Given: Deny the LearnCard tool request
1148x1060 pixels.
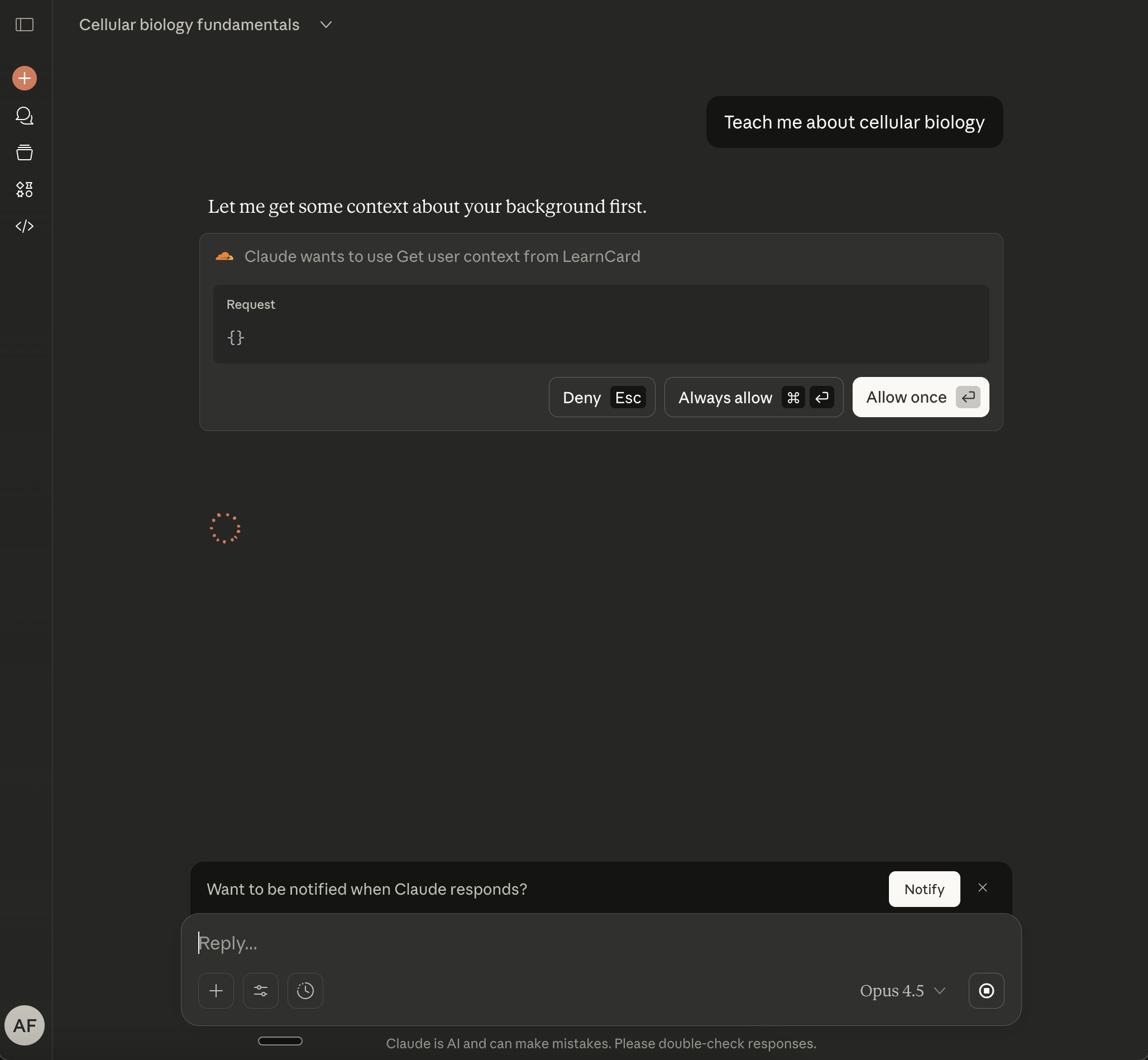Looking at the screenshot, I should [601, 397].
